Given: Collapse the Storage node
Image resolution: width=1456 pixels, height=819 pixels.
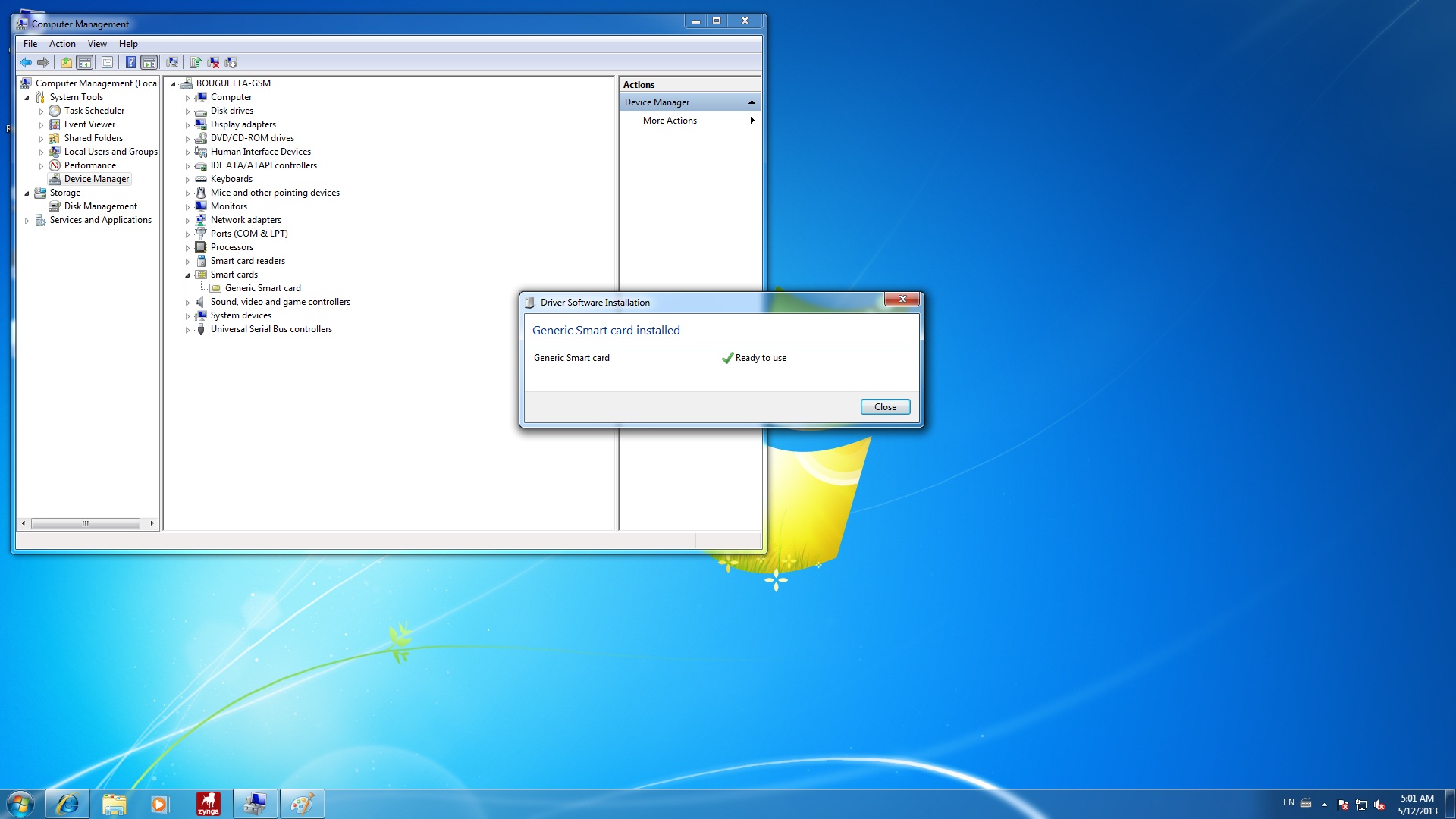Looking at the screenshot, I should coord(27,193).
